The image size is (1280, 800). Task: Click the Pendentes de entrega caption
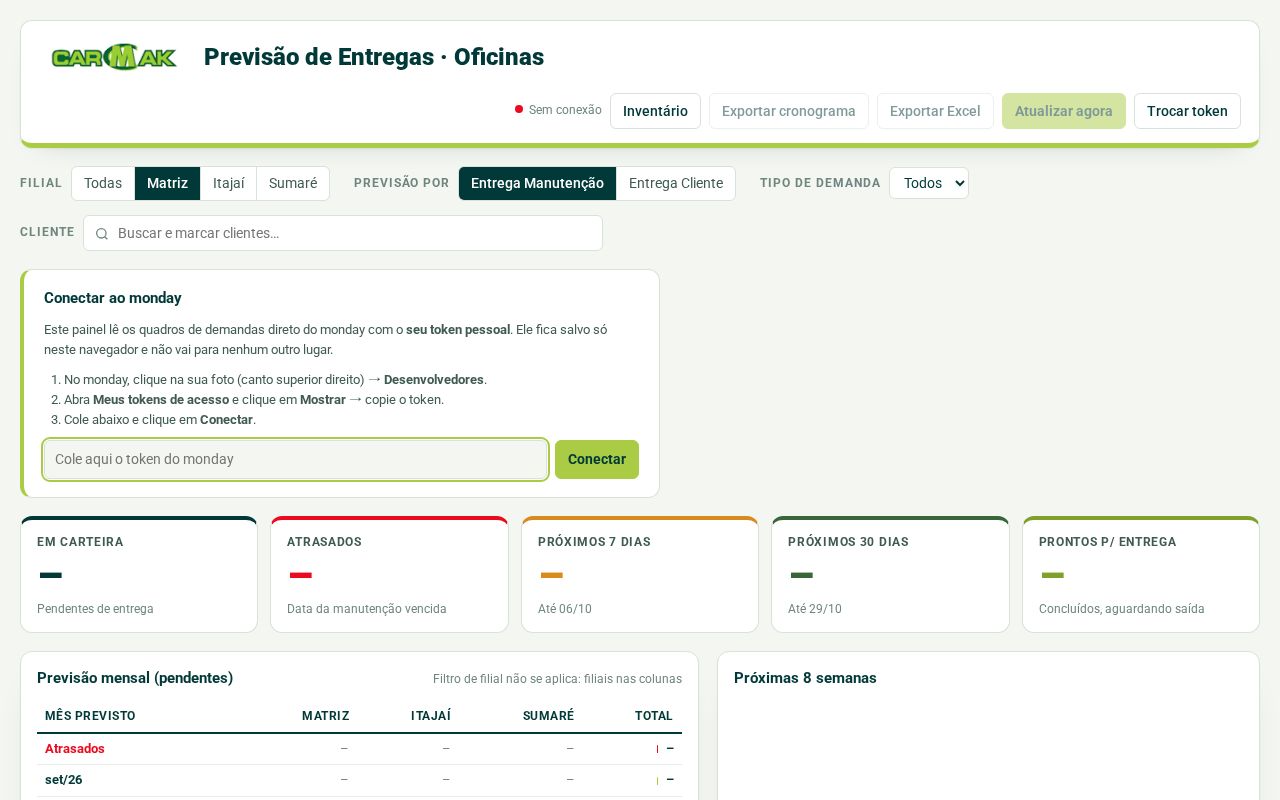(95, 609)
